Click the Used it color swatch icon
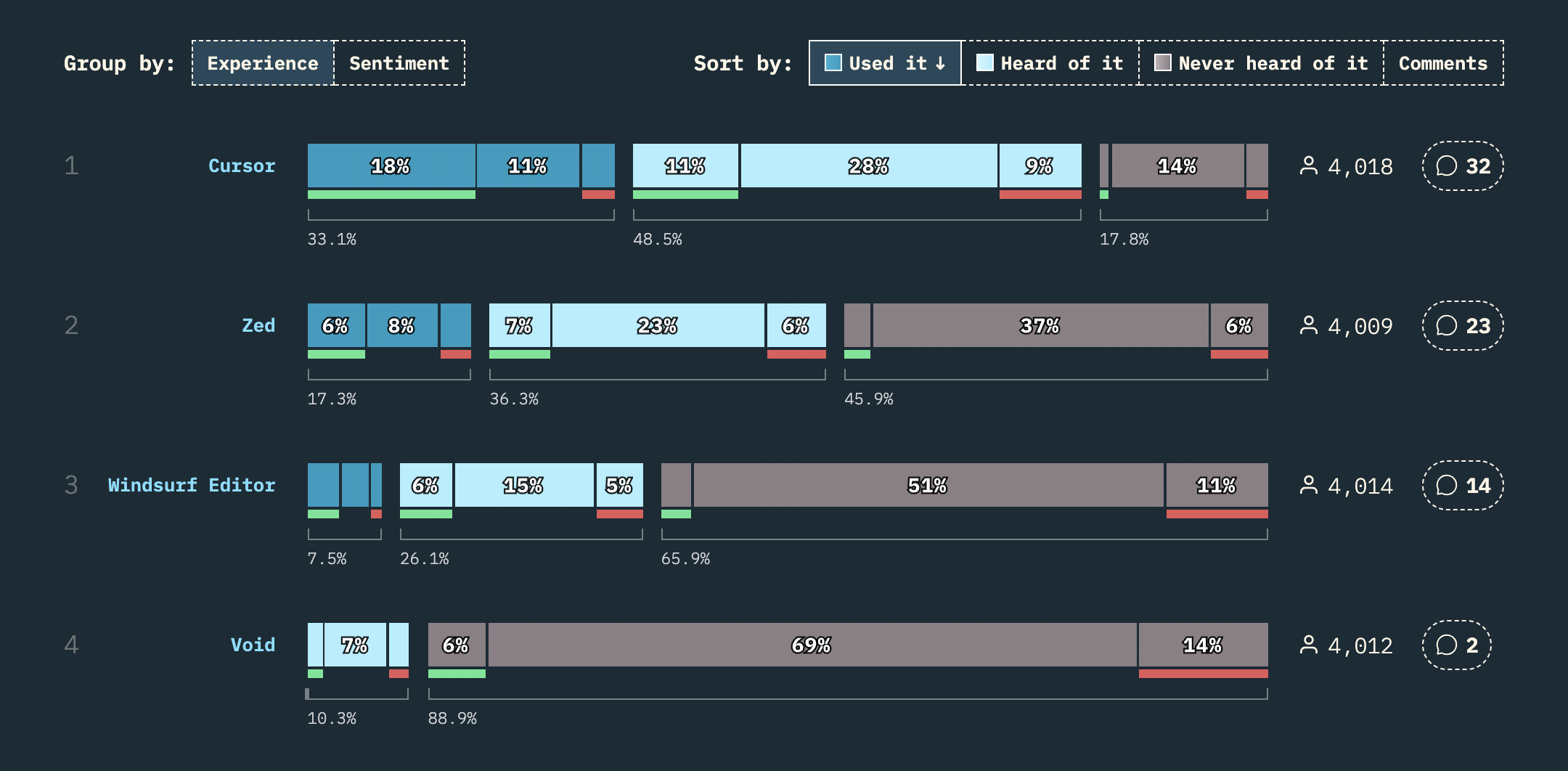 [x=833, y=63]
